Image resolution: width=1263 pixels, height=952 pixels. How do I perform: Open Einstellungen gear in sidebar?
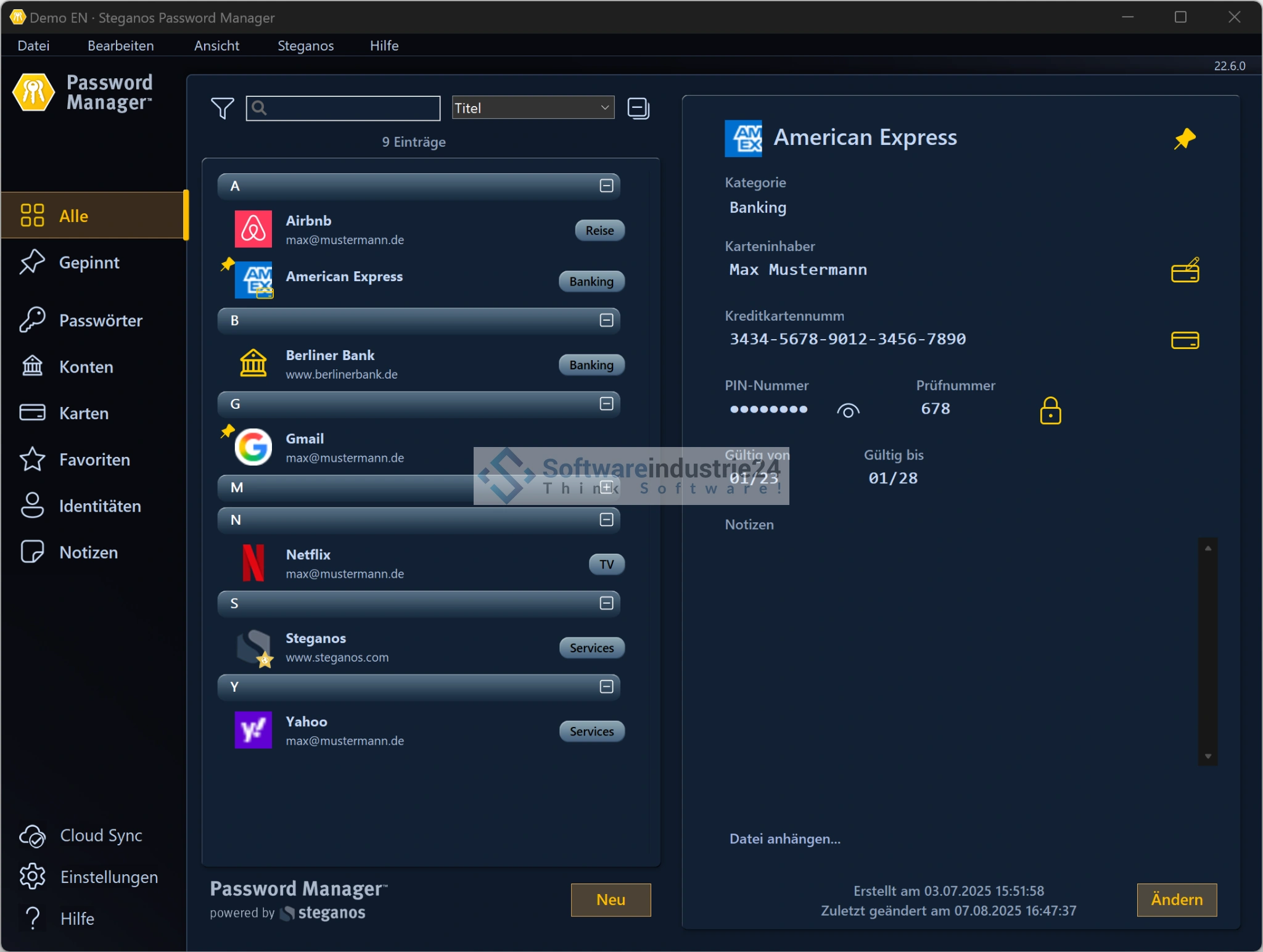pyautogui.click(x=32, y=877)
